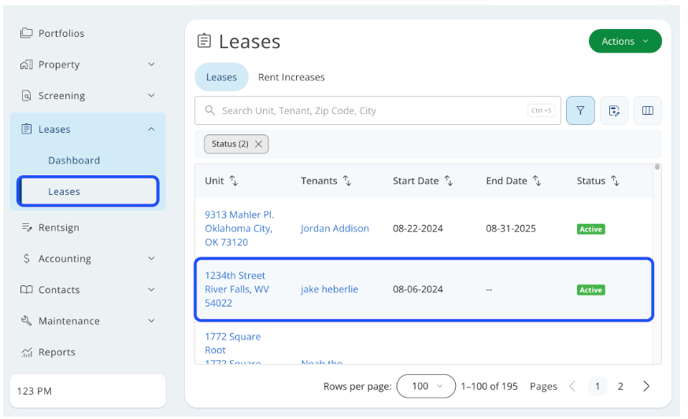
Task: Sort by Start Date column arrows
Action: [x=449, y=181]
